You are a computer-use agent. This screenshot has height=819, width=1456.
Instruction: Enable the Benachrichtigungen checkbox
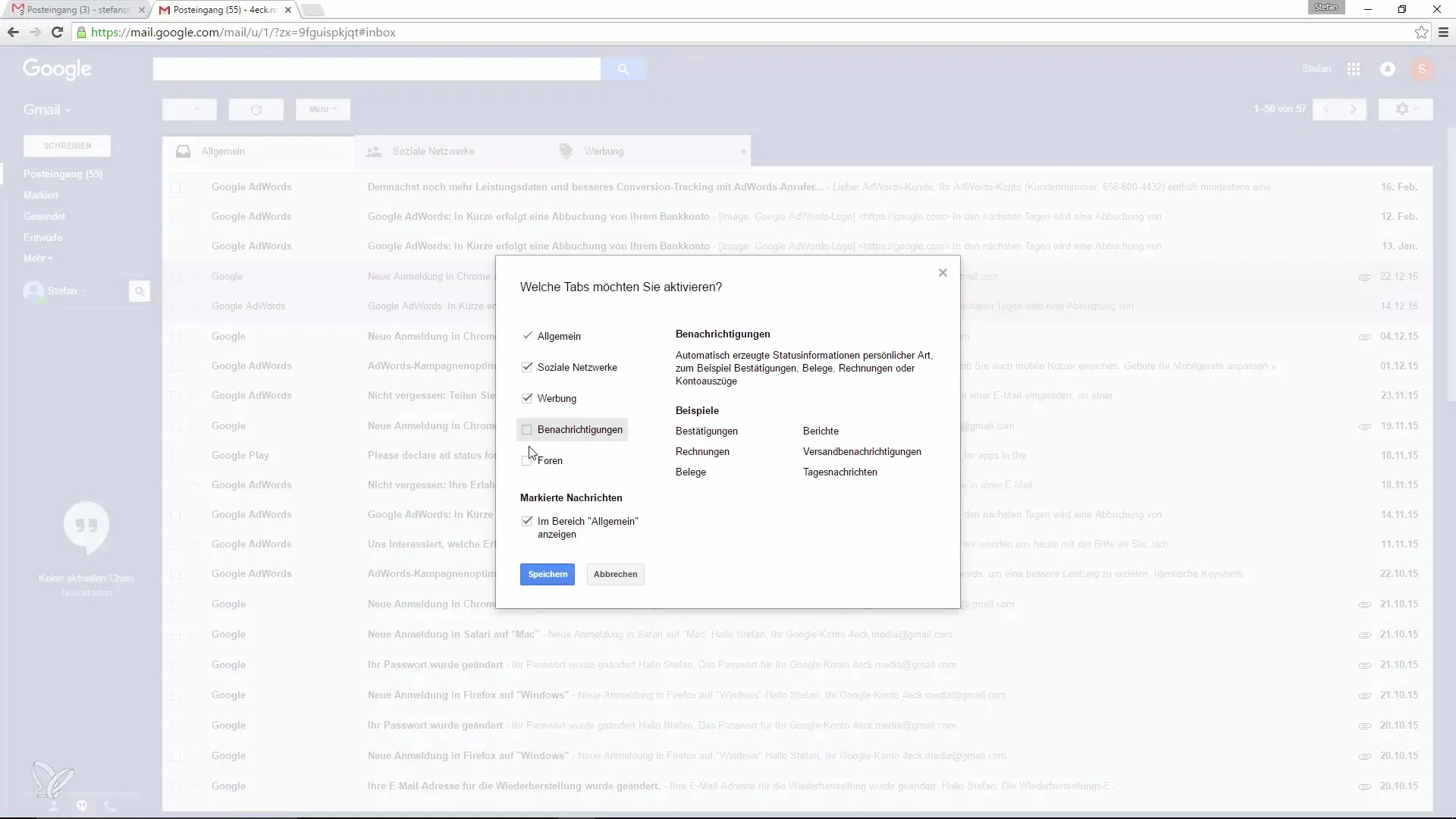(527, 430)
